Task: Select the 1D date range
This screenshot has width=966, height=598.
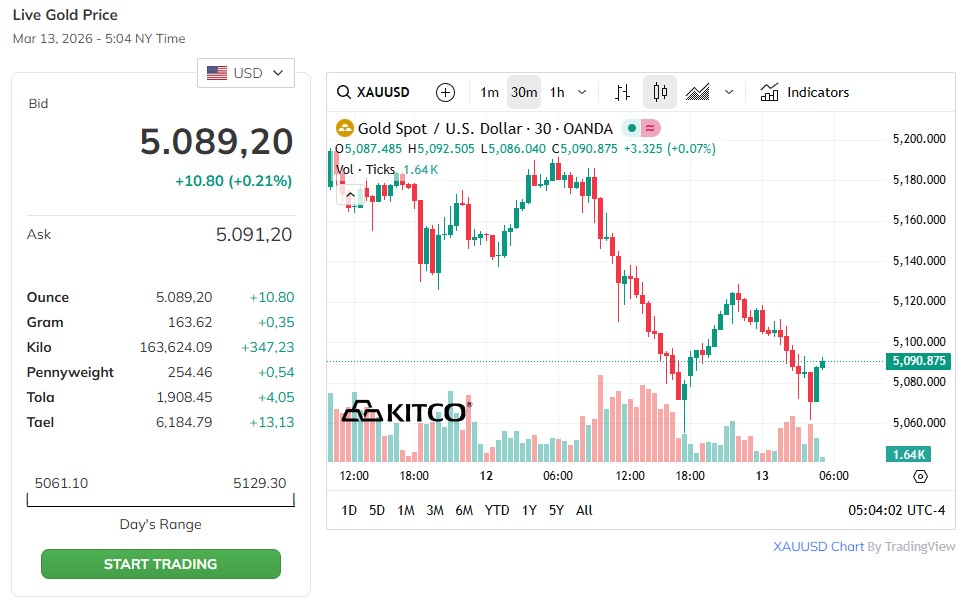Action: pyautogui.click(x=349, y=510)
